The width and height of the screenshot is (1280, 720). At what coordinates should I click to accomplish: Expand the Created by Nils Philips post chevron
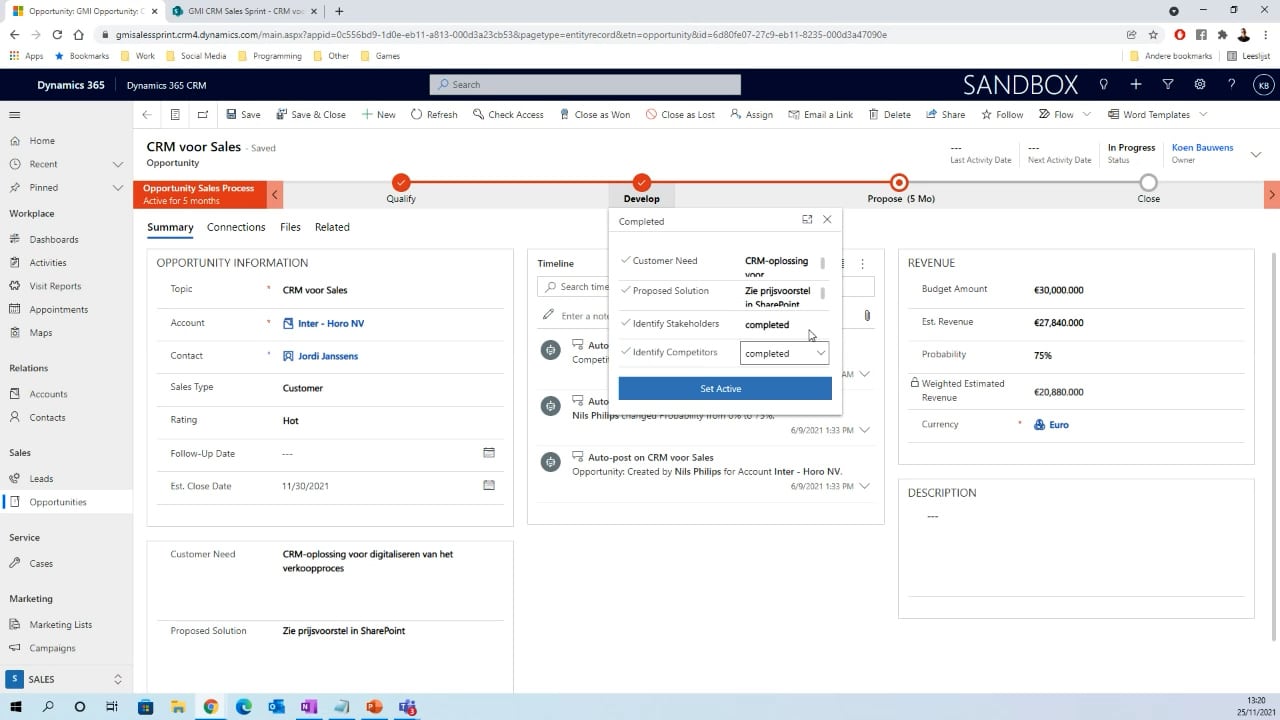click(865, 486)
